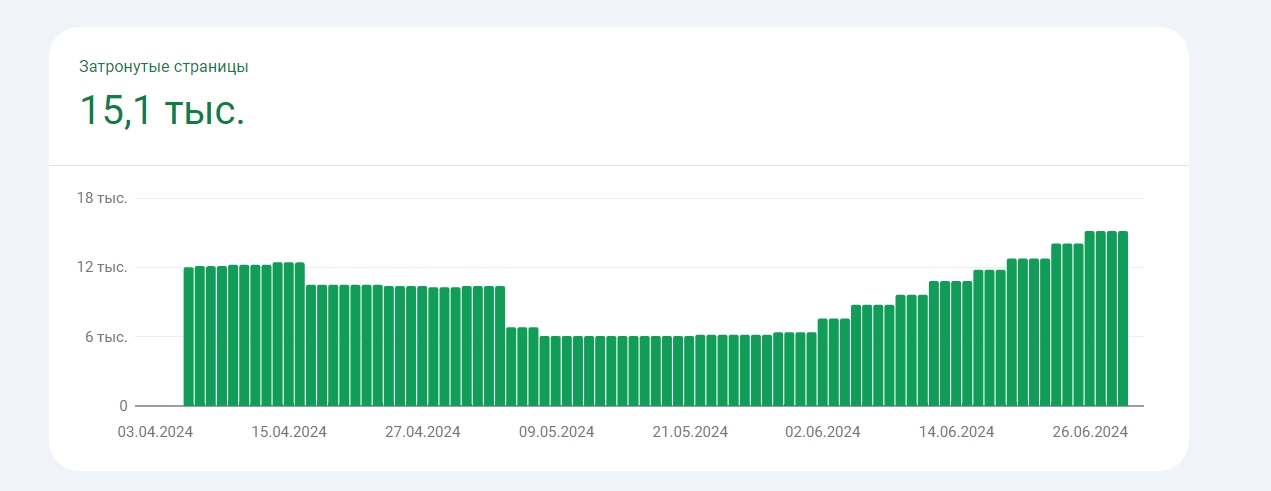Click the bar above the 21.05.2024 label

coord(689,371)
